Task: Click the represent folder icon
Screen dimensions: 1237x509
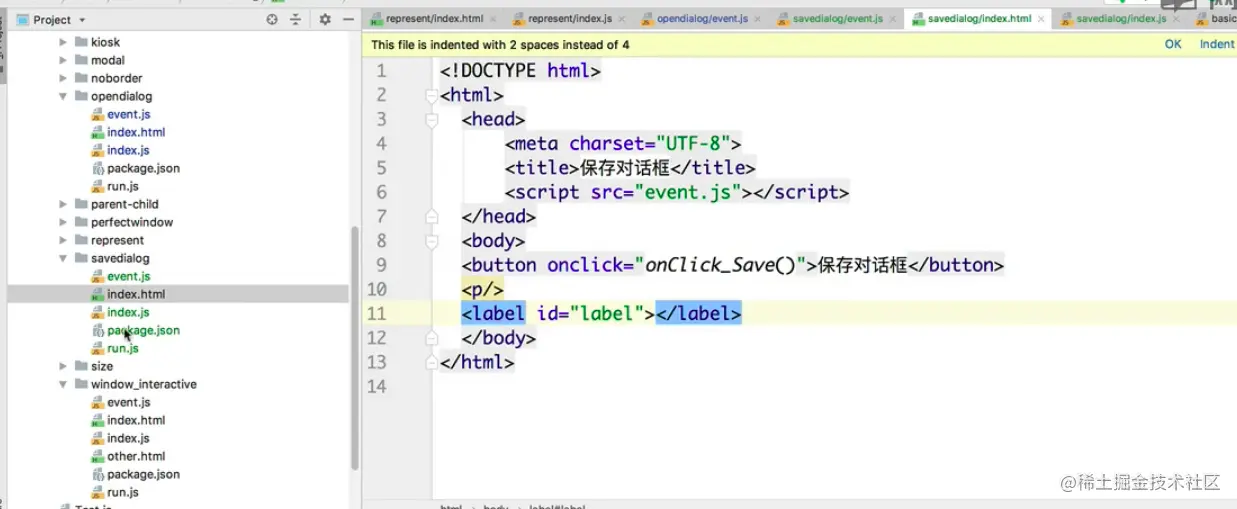Action: click(81, 240)
